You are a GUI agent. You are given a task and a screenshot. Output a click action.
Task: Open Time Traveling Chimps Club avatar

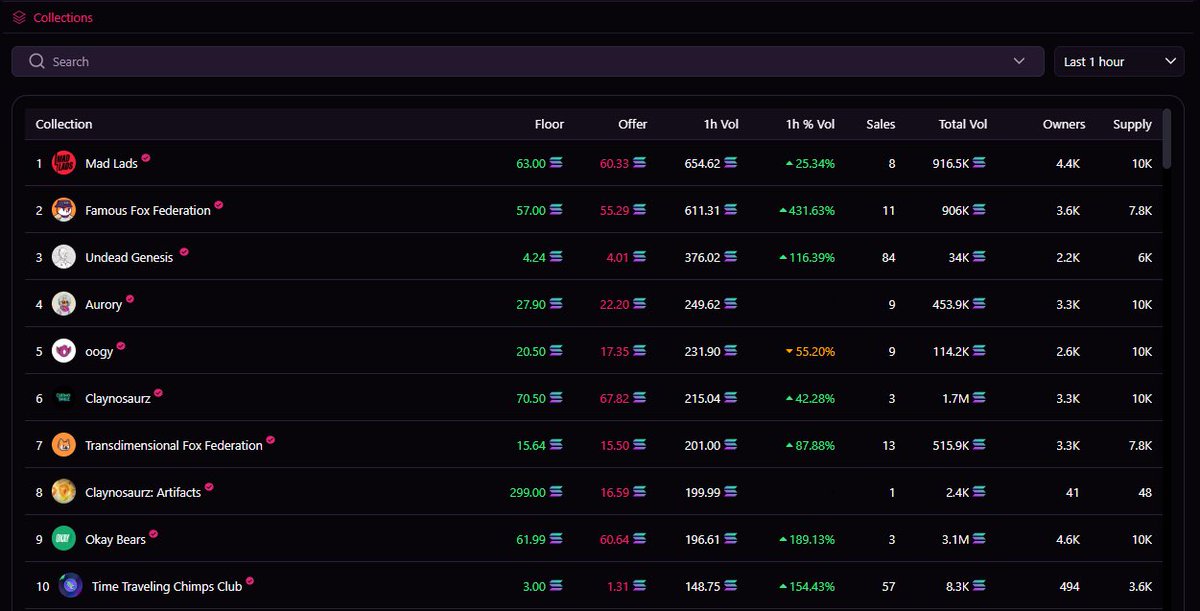pyautogui.click(x=70, y=586)
